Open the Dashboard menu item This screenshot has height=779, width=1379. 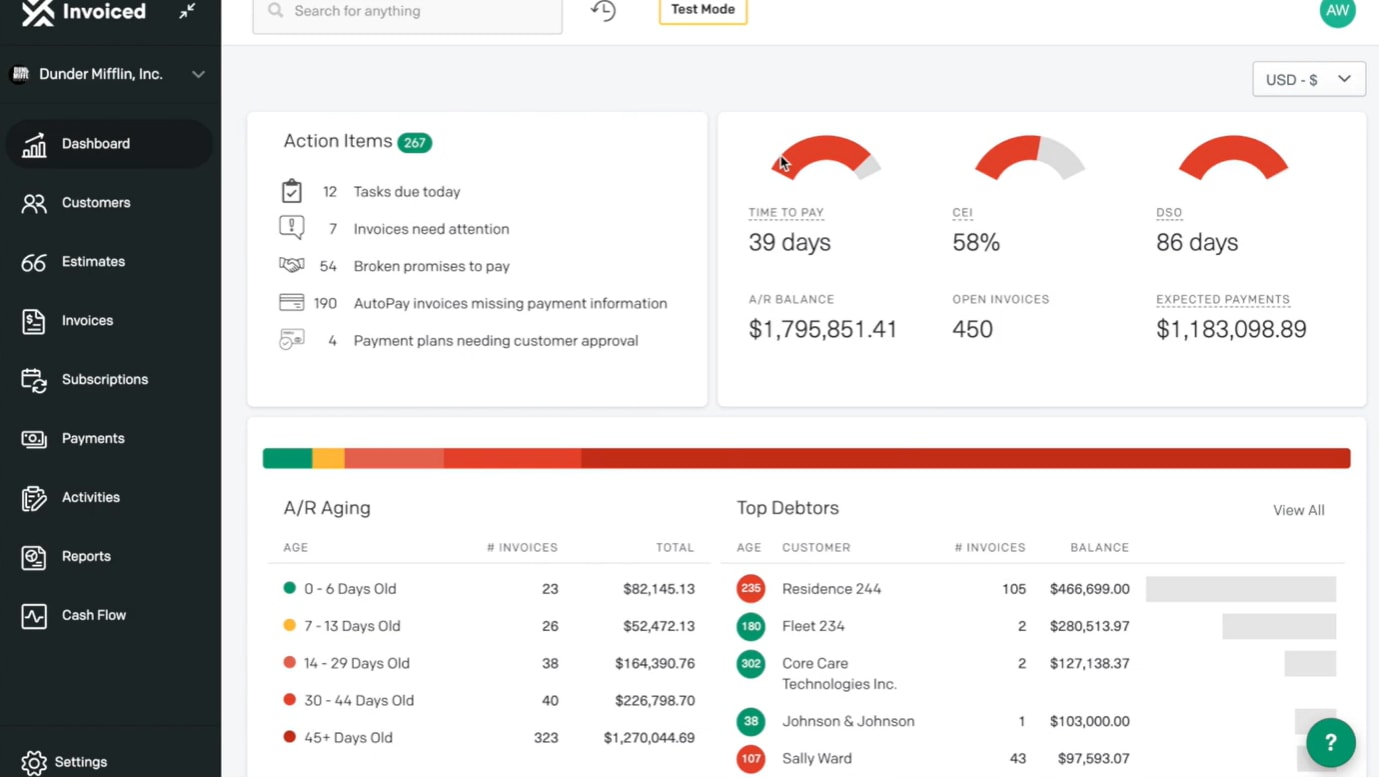[110, 144]
